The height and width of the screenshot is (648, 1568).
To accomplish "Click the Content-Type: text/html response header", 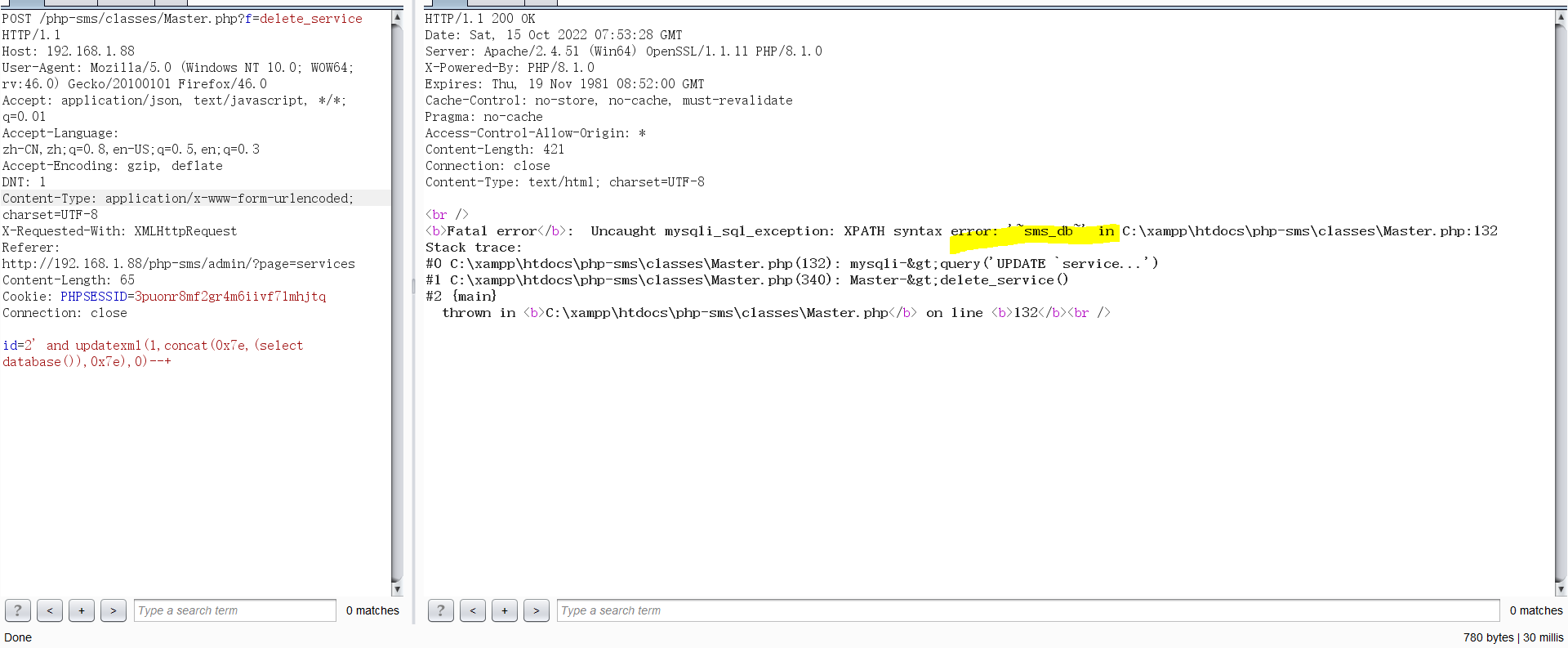I will coord(565,182).
